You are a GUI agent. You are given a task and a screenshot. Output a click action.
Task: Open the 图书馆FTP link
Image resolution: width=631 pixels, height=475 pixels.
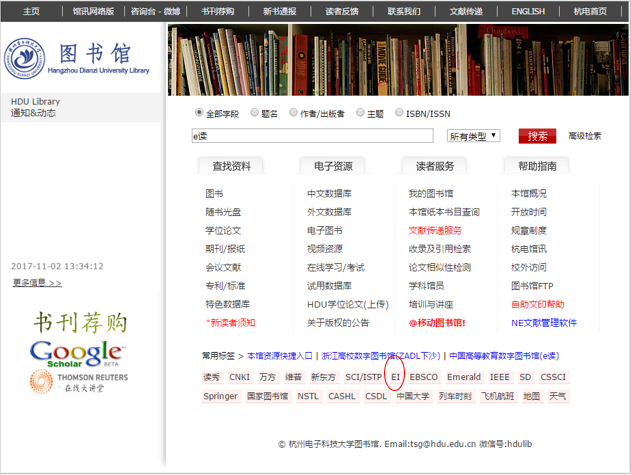pyautogui.click(x=532, y=286)
